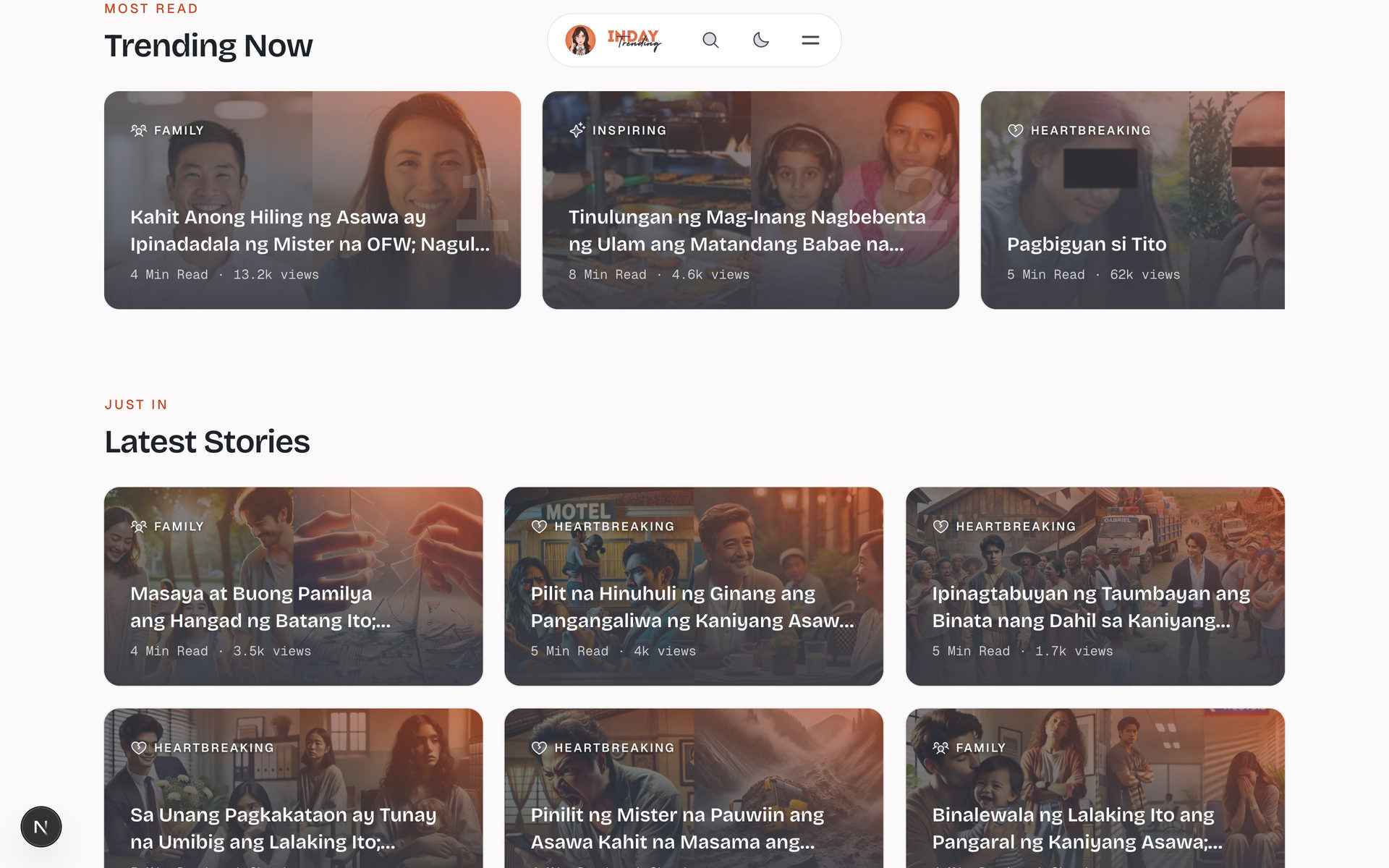This screenshot has height=868, width=1389.
Task: Open the search icon in navbar
Action: [x=710, y=41]
